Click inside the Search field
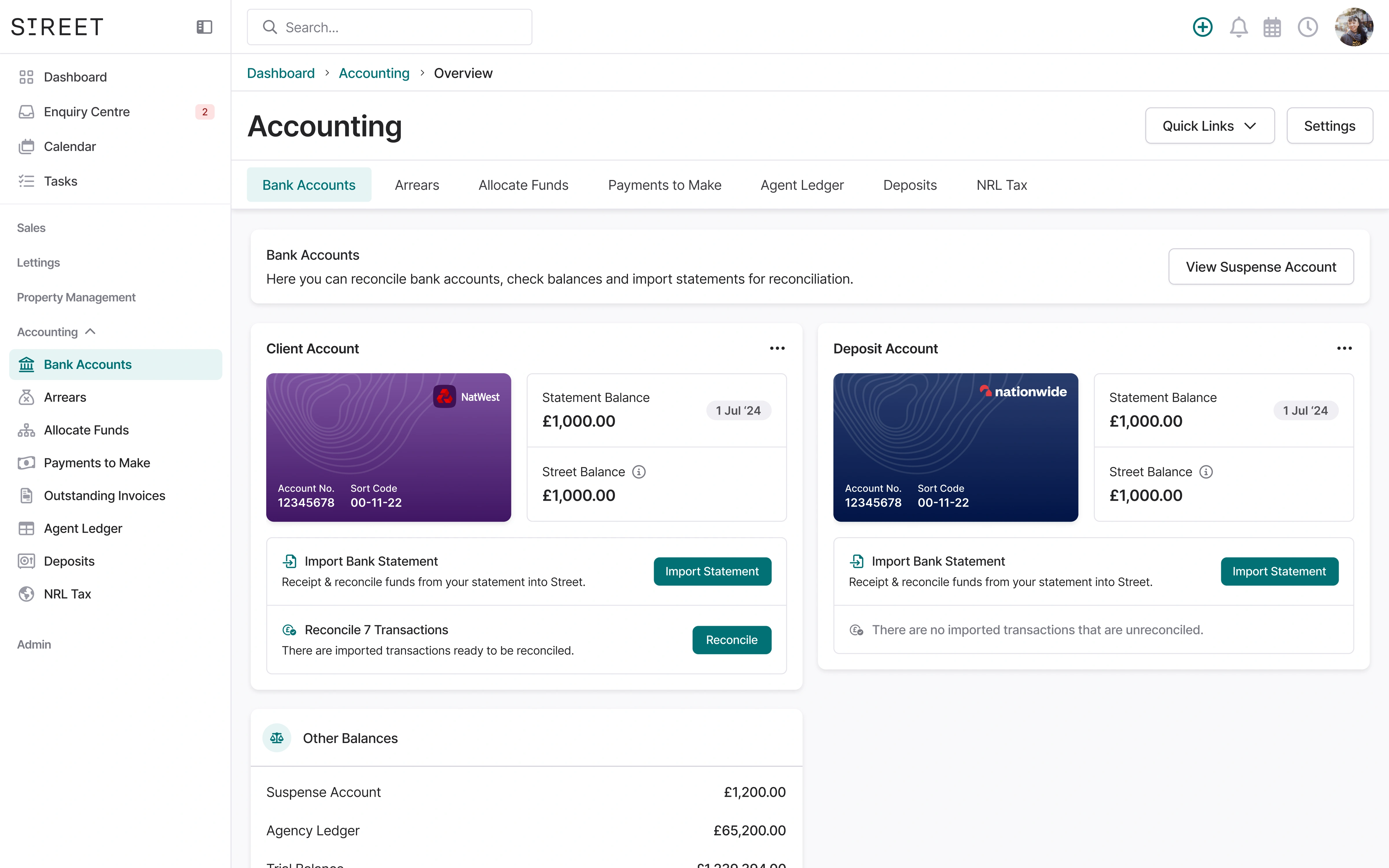This screenshot has width=1389, height=868. click(x=389, y=26)
